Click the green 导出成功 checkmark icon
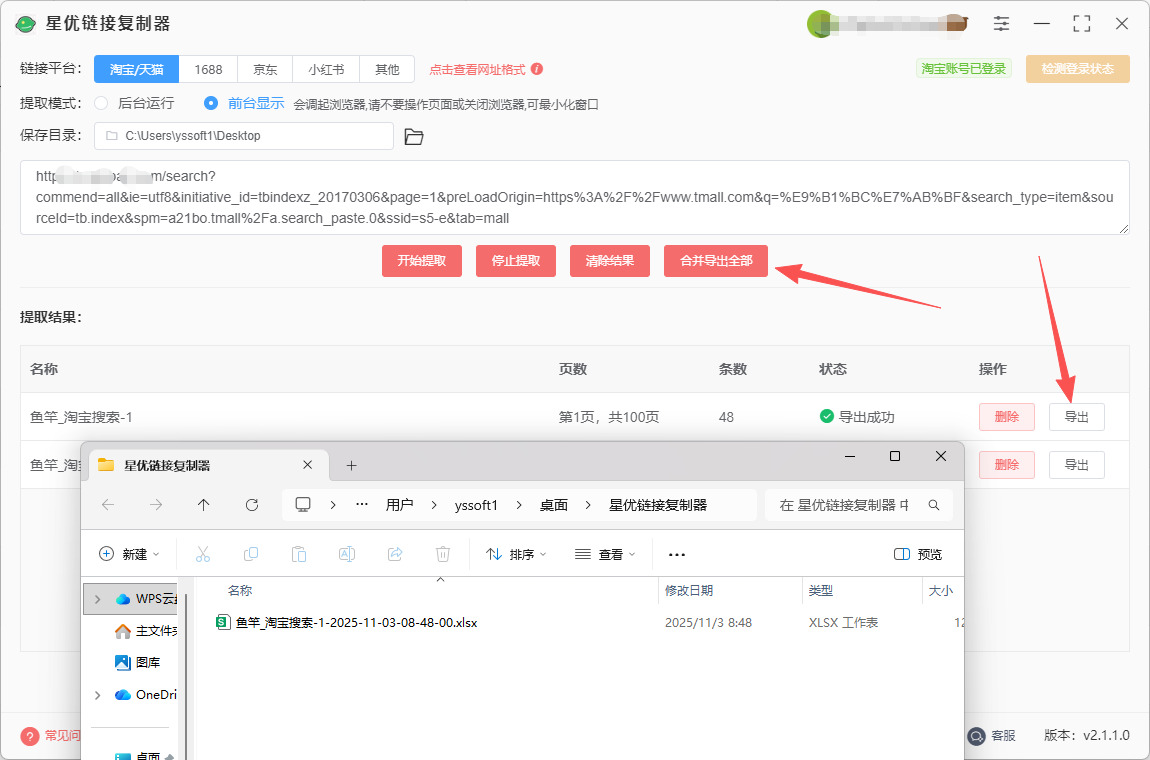This screenshot has height=760, width=1150. [827, 417]
